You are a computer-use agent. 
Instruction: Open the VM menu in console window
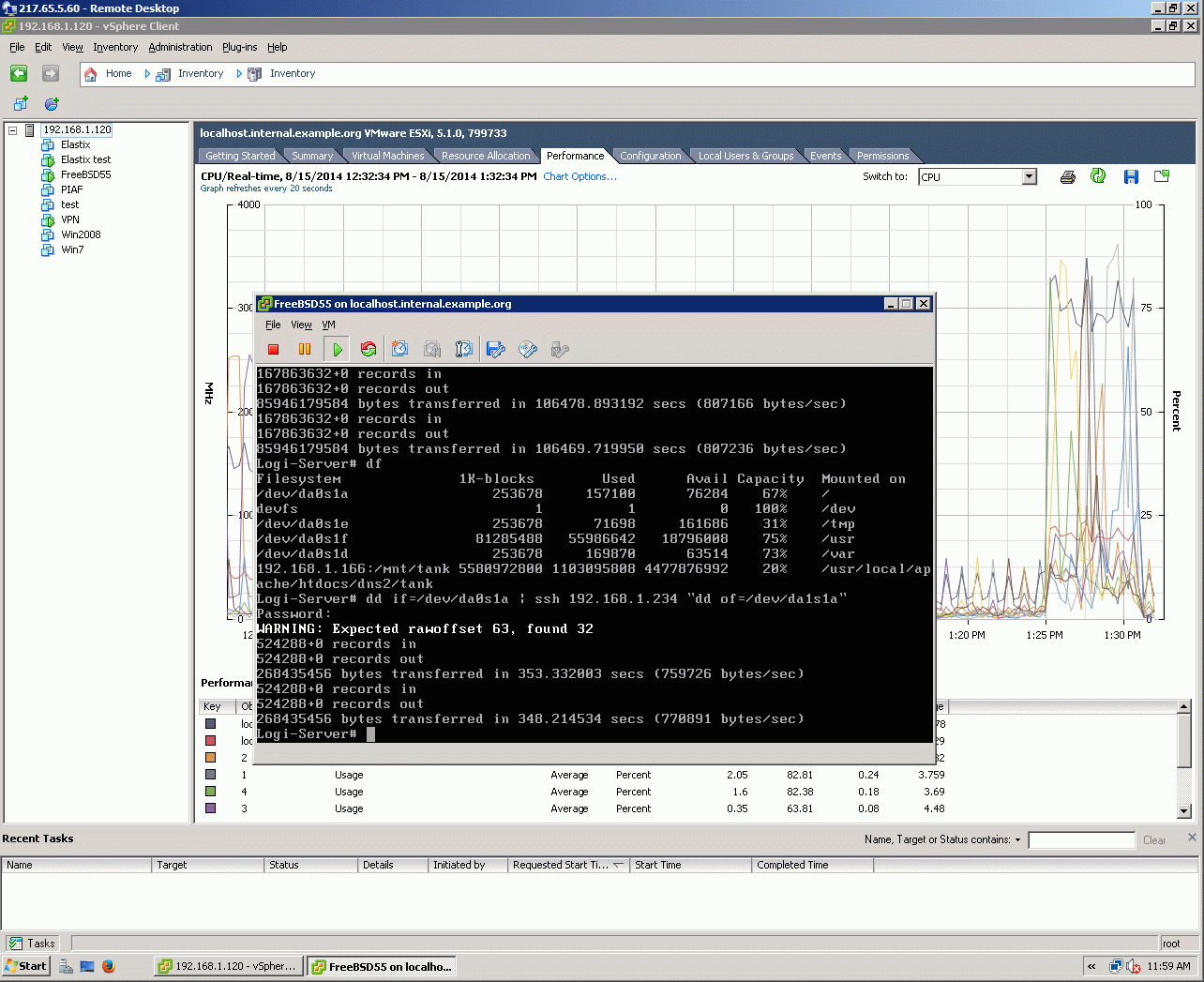point(329,325)
